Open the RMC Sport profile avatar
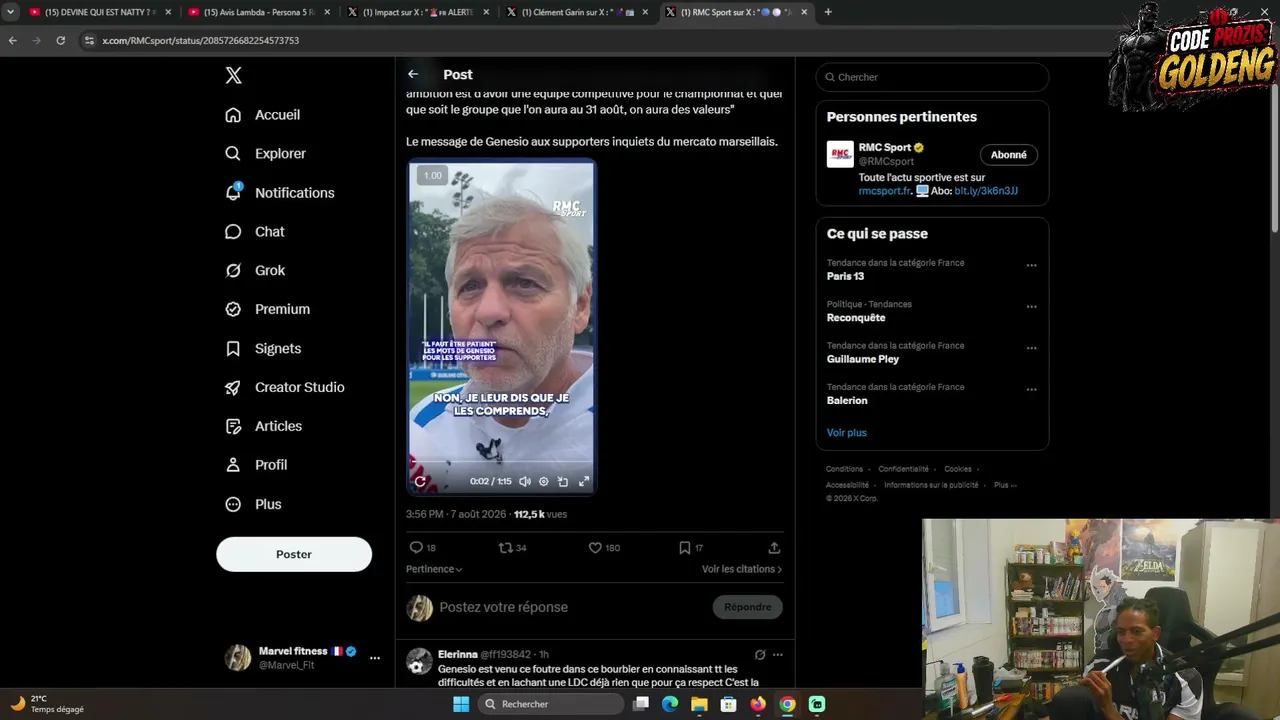 pyautogui.click(x=840, y=154)
